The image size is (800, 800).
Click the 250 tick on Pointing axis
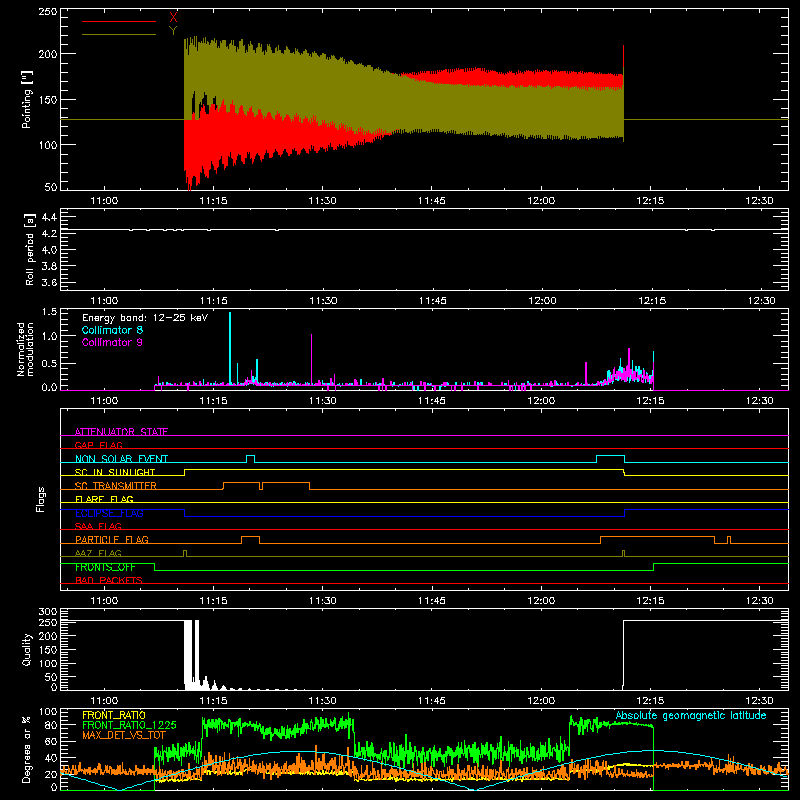coord(47,12)
